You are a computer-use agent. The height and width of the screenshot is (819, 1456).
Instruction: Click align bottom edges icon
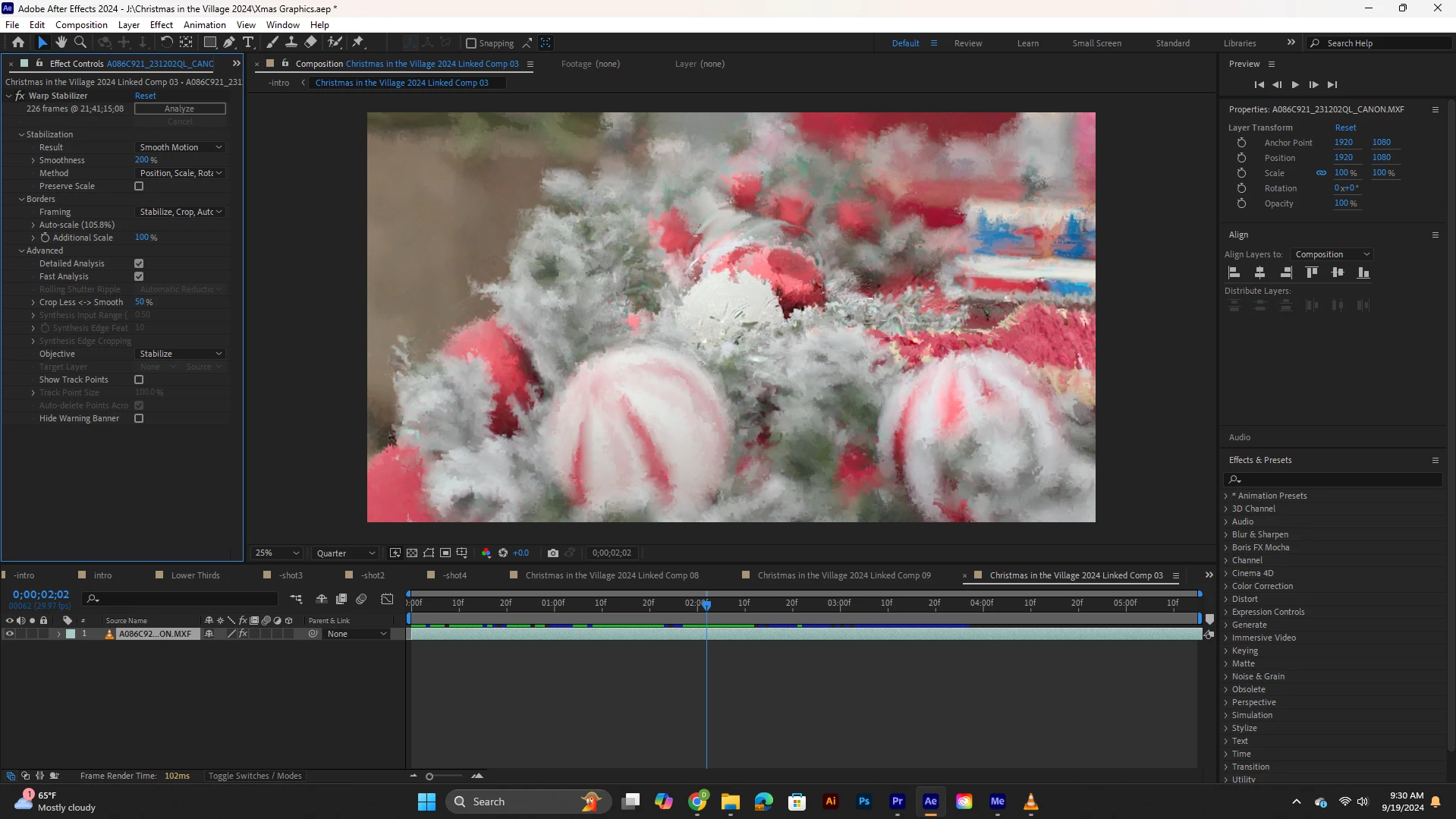(1363, 272)
